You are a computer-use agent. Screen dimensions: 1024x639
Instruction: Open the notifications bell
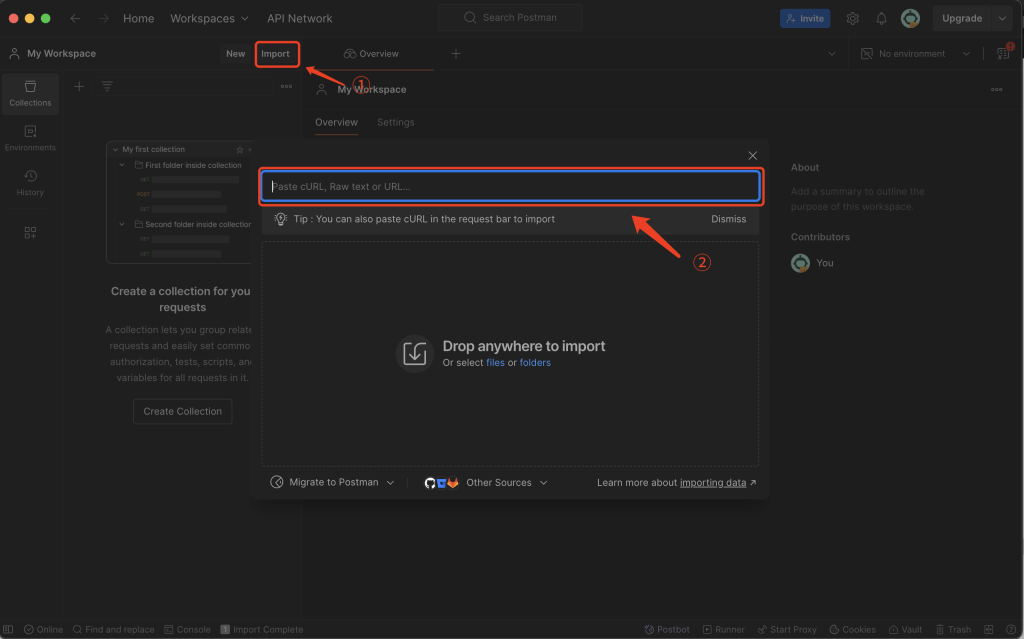[881, 18]
